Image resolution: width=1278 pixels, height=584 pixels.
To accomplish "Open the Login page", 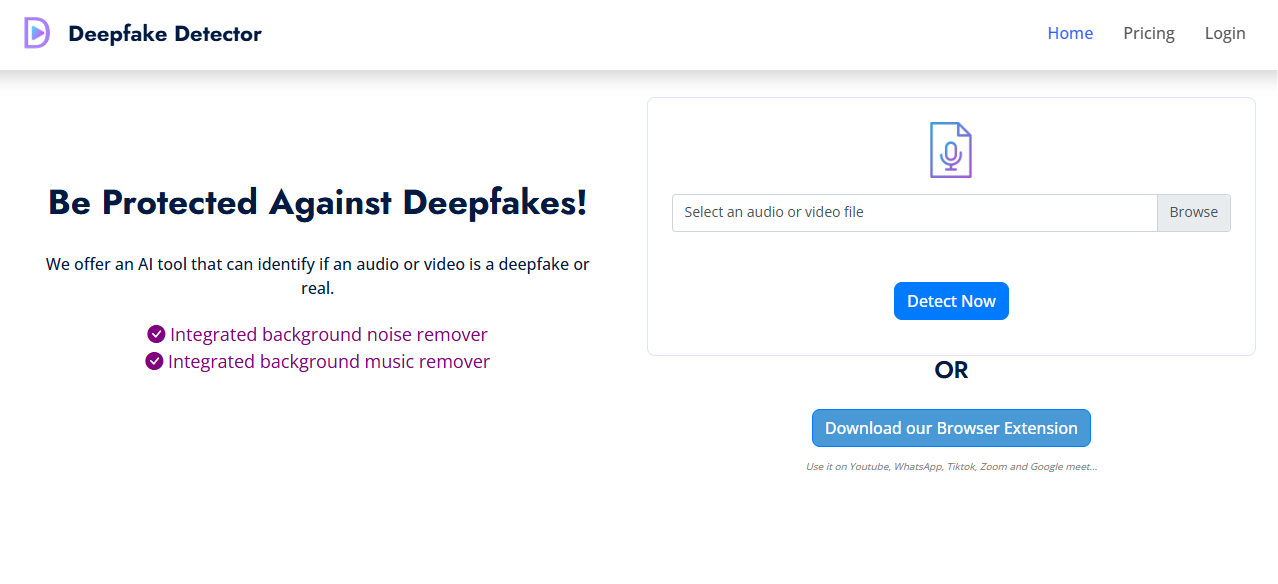I will pyautogui.click(x=1224, y=33).
